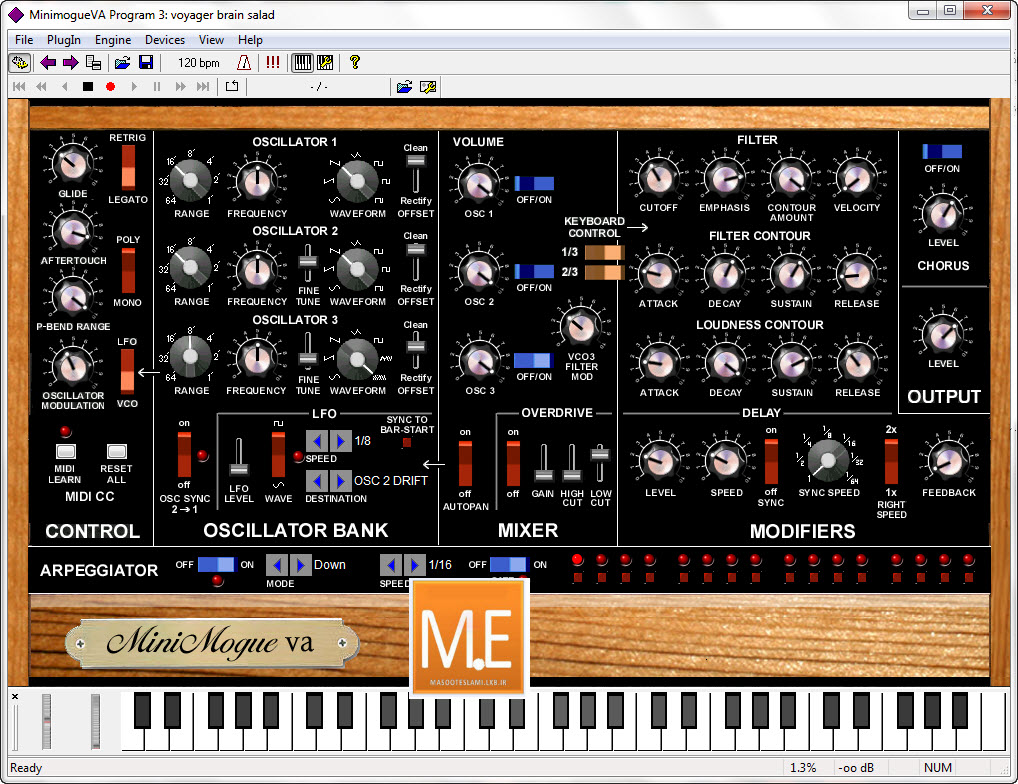Open the transport-row settings wrench icon

pos(428,86)
